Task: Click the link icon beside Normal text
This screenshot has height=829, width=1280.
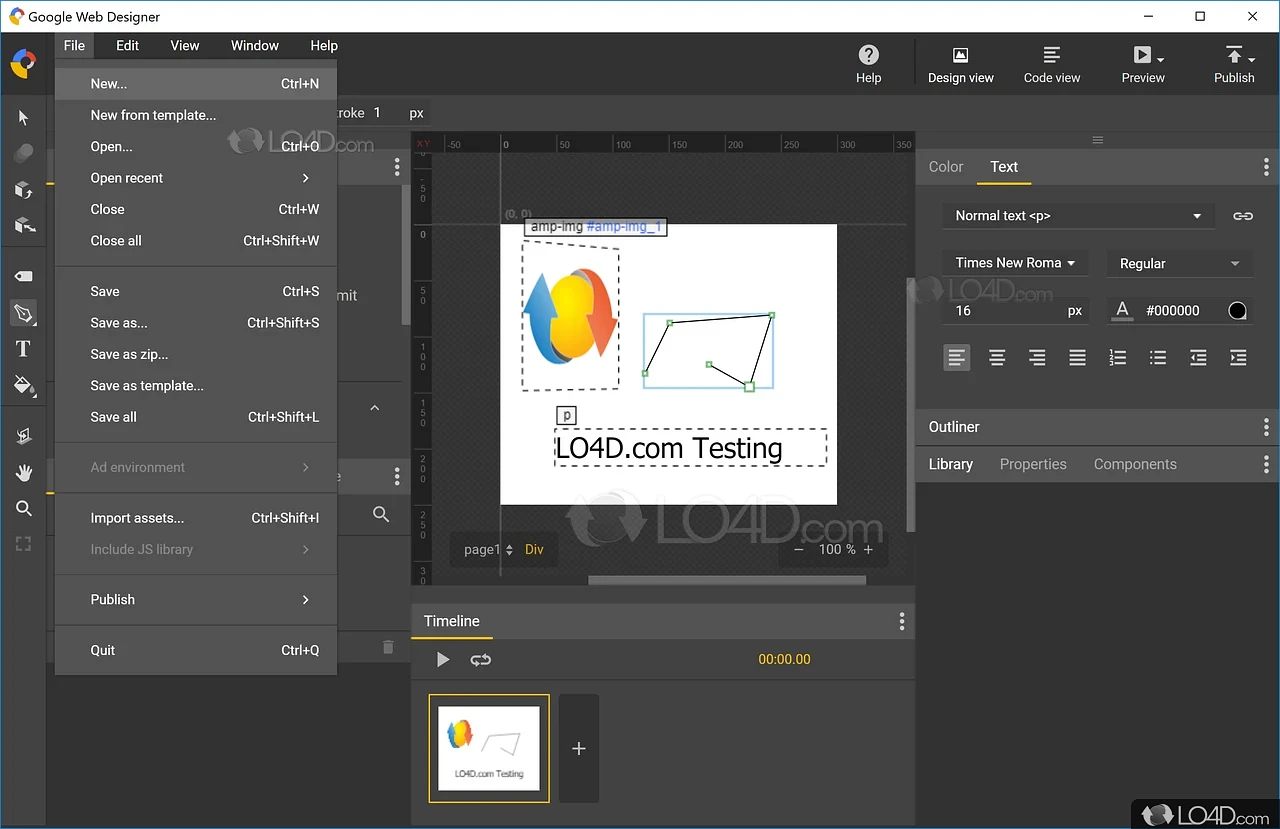Action: 1242,216
